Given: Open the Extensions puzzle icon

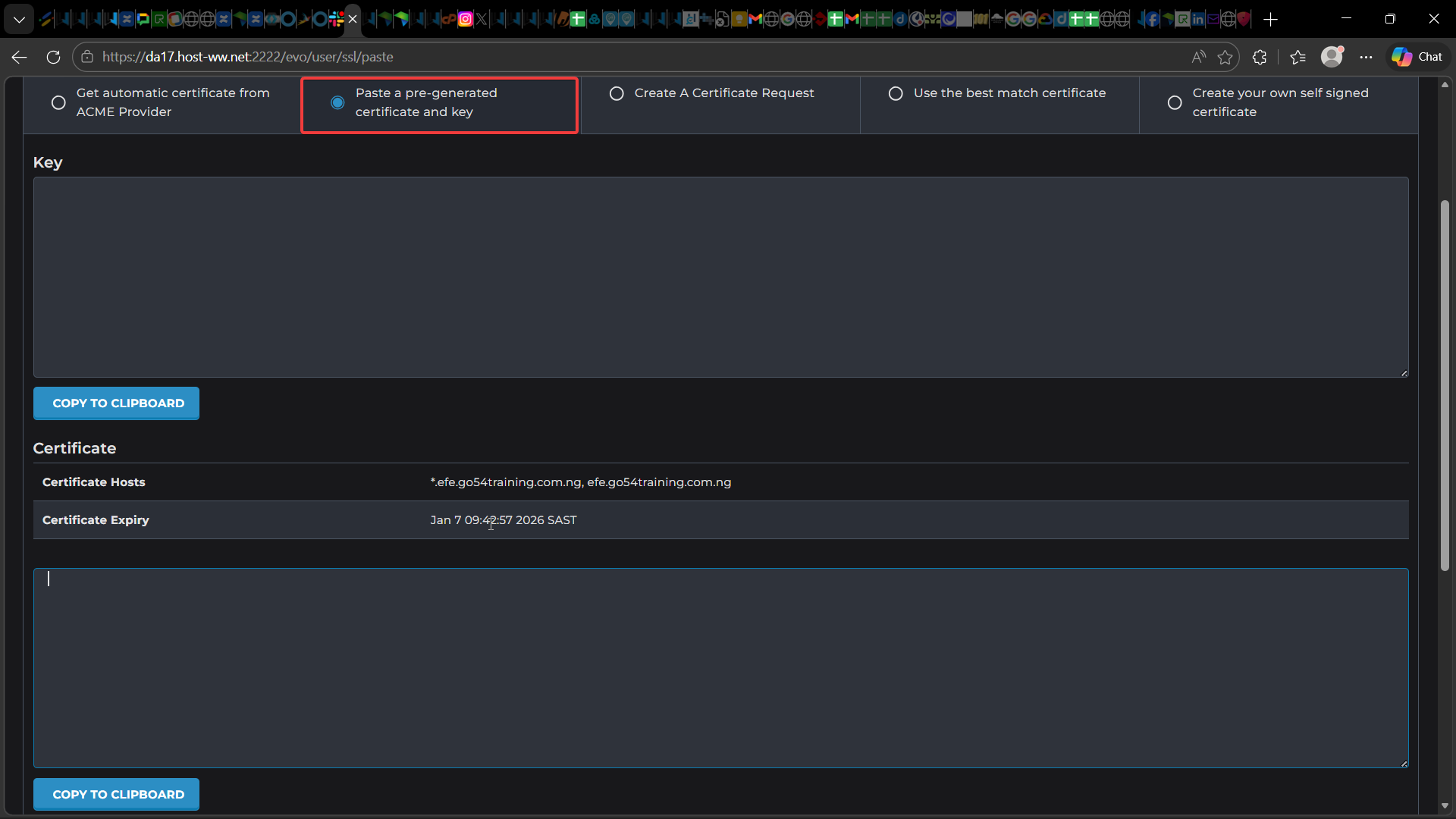Looking at the screenshot, I should [x=1260, y=57].
